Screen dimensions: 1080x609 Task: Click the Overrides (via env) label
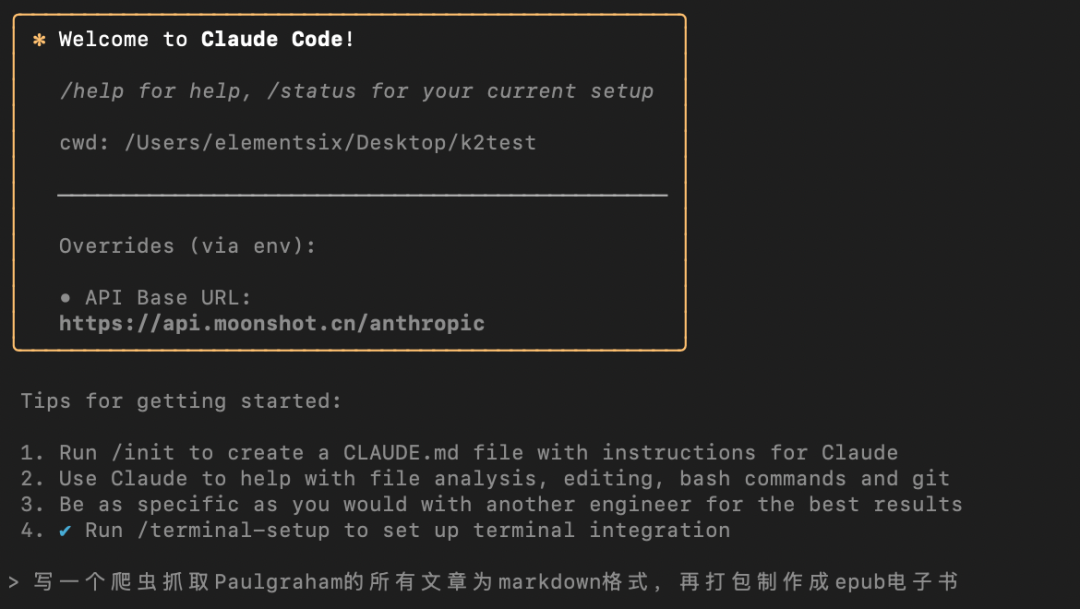(187, 246)
